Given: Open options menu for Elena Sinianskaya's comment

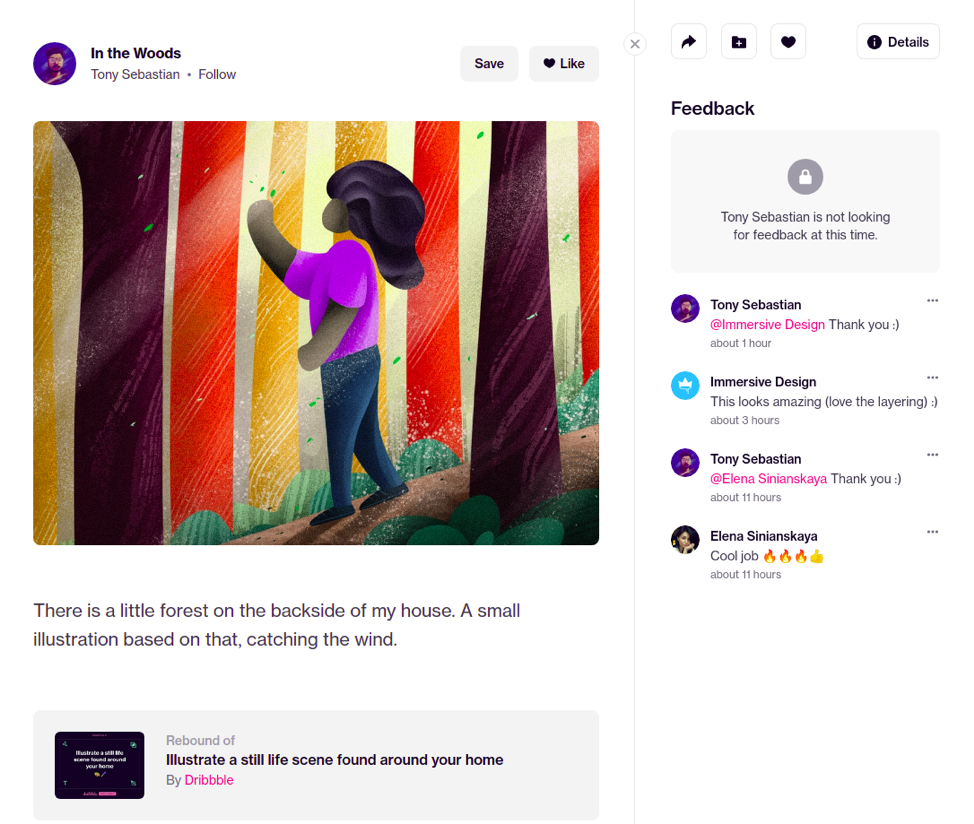Looking at the screenshot, I should 932,532.
